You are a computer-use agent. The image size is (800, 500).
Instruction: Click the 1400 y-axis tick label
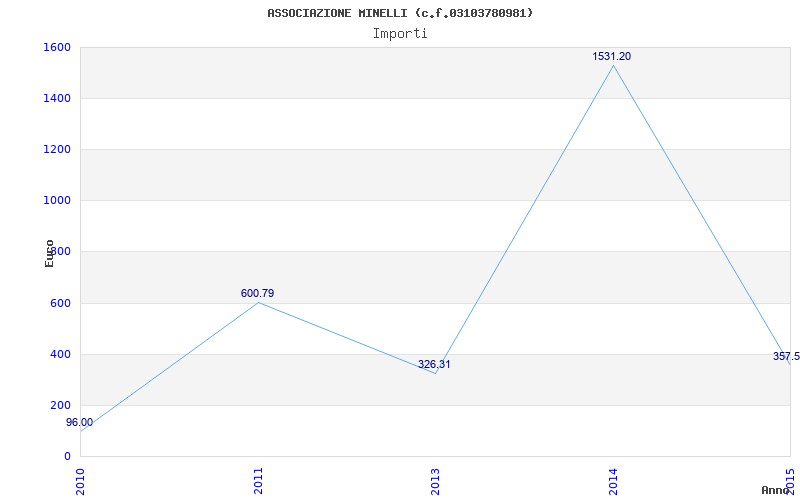57,98
